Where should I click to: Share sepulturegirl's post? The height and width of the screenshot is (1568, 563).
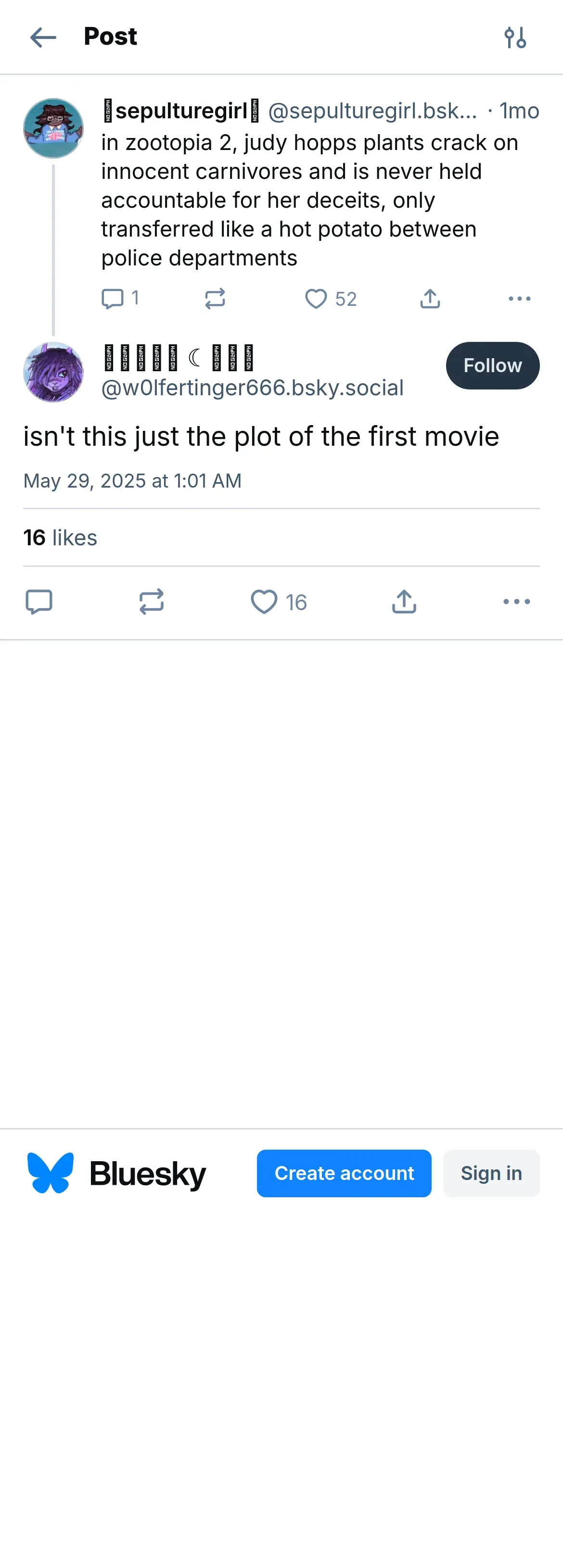430,299
